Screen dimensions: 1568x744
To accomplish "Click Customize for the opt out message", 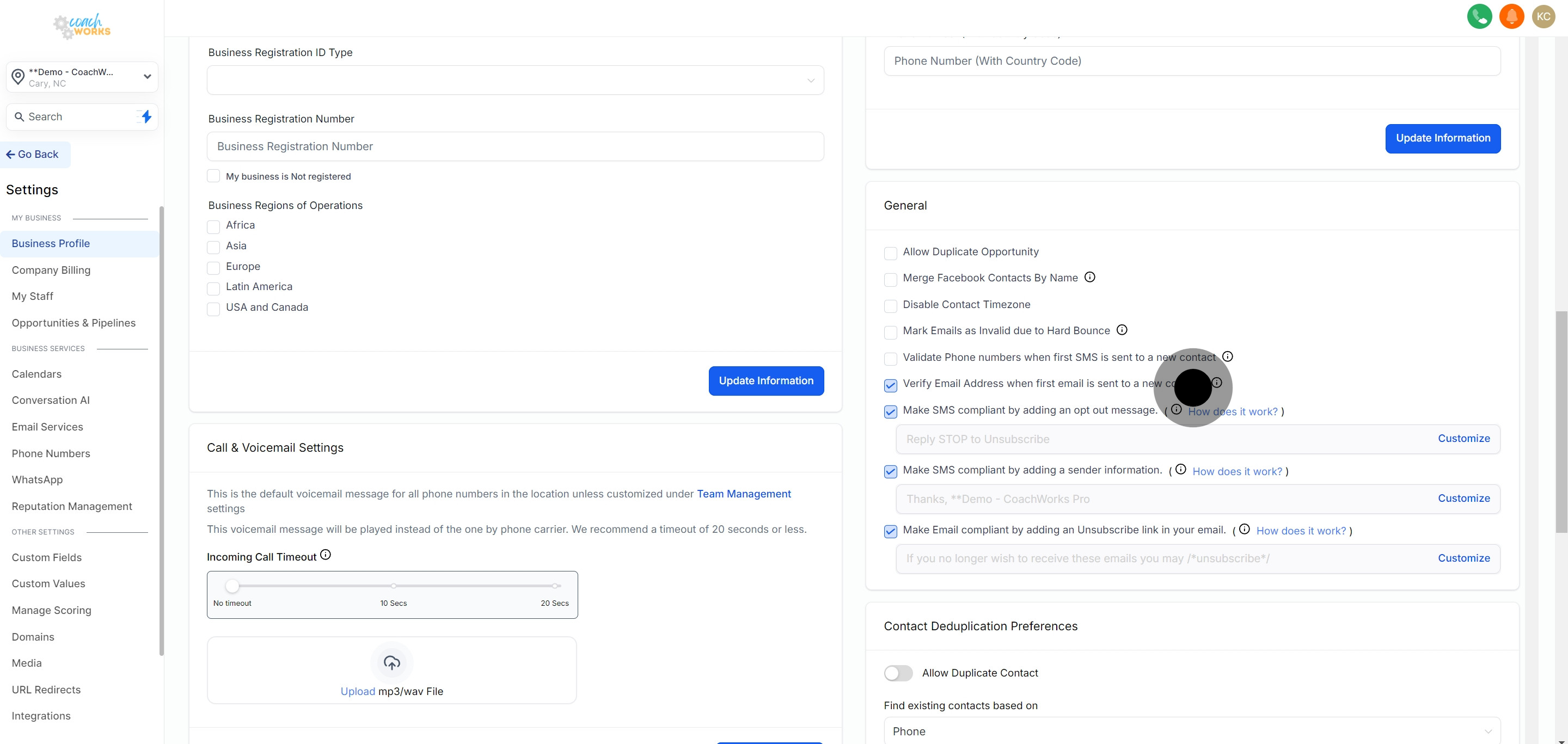I will (x=1463, y=439).
